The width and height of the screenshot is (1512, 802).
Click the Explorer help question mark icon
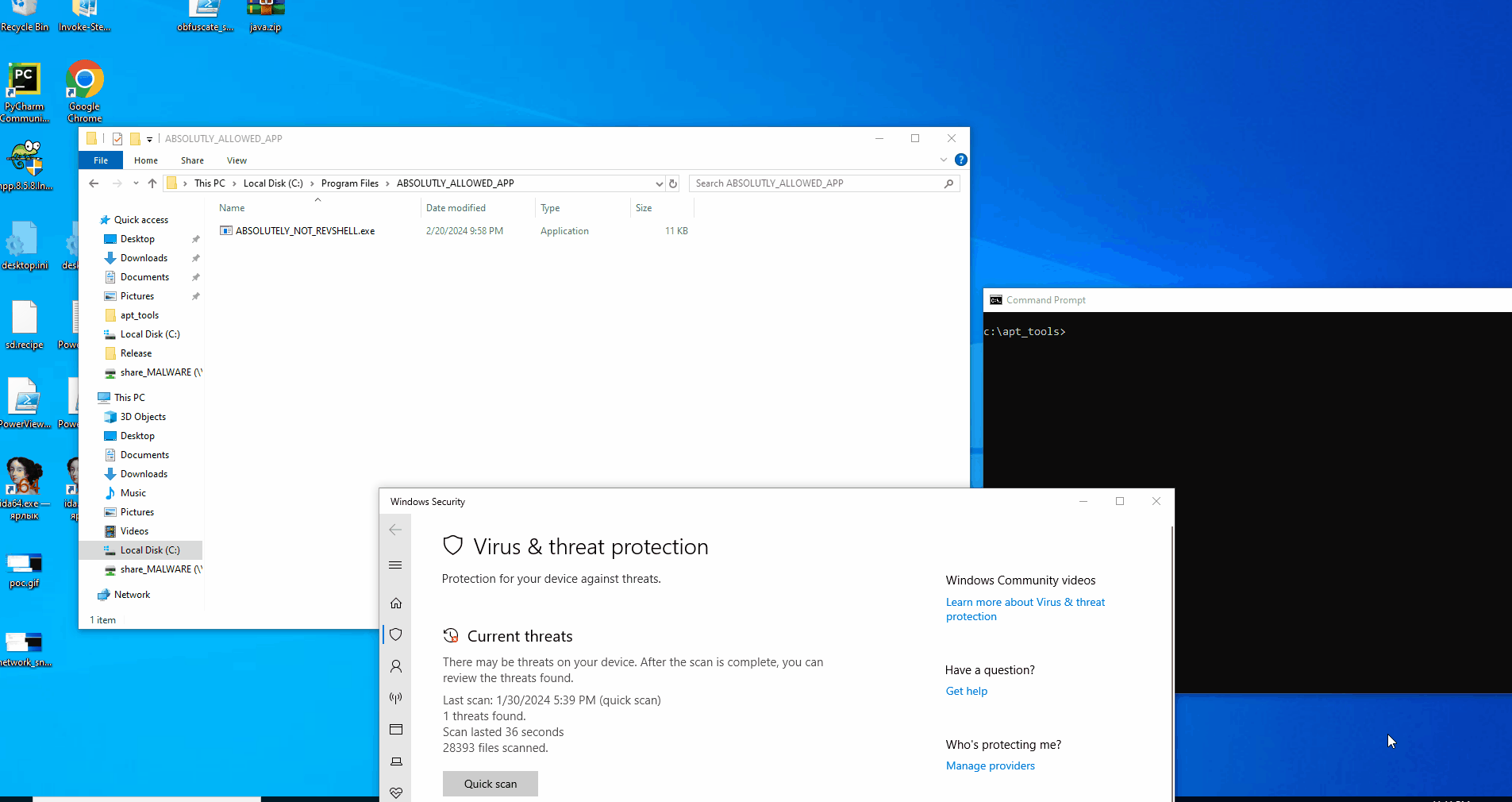[960, 160]
